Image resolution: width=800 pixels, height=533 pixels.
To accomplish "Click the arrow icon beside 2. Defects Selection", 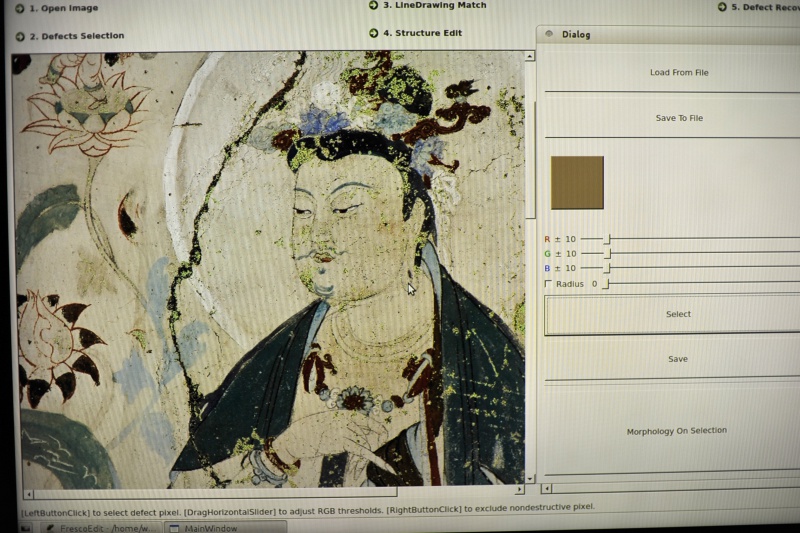I will pyautogui.click(x=20, y=36).
